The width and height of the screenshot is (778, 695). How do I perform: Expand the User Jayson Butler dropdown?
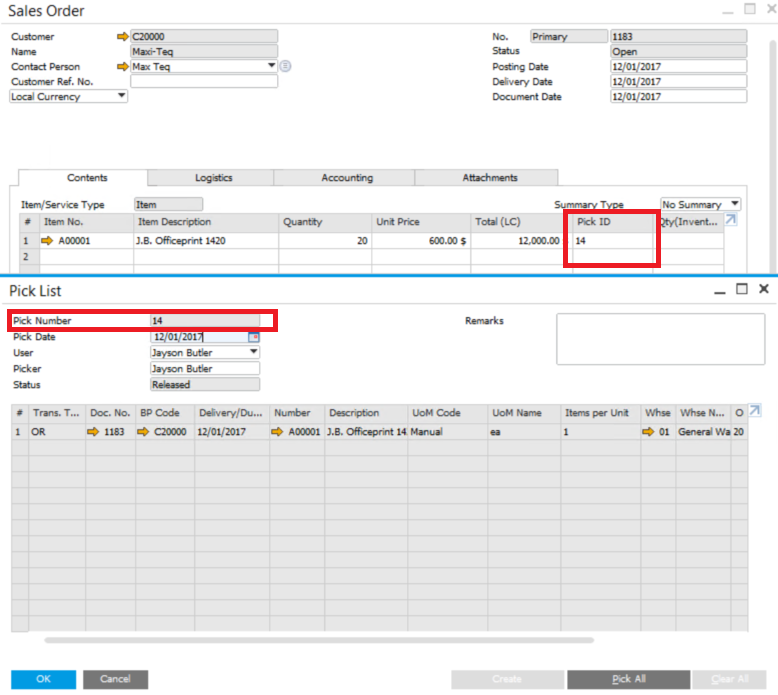(x=253, y=352)
